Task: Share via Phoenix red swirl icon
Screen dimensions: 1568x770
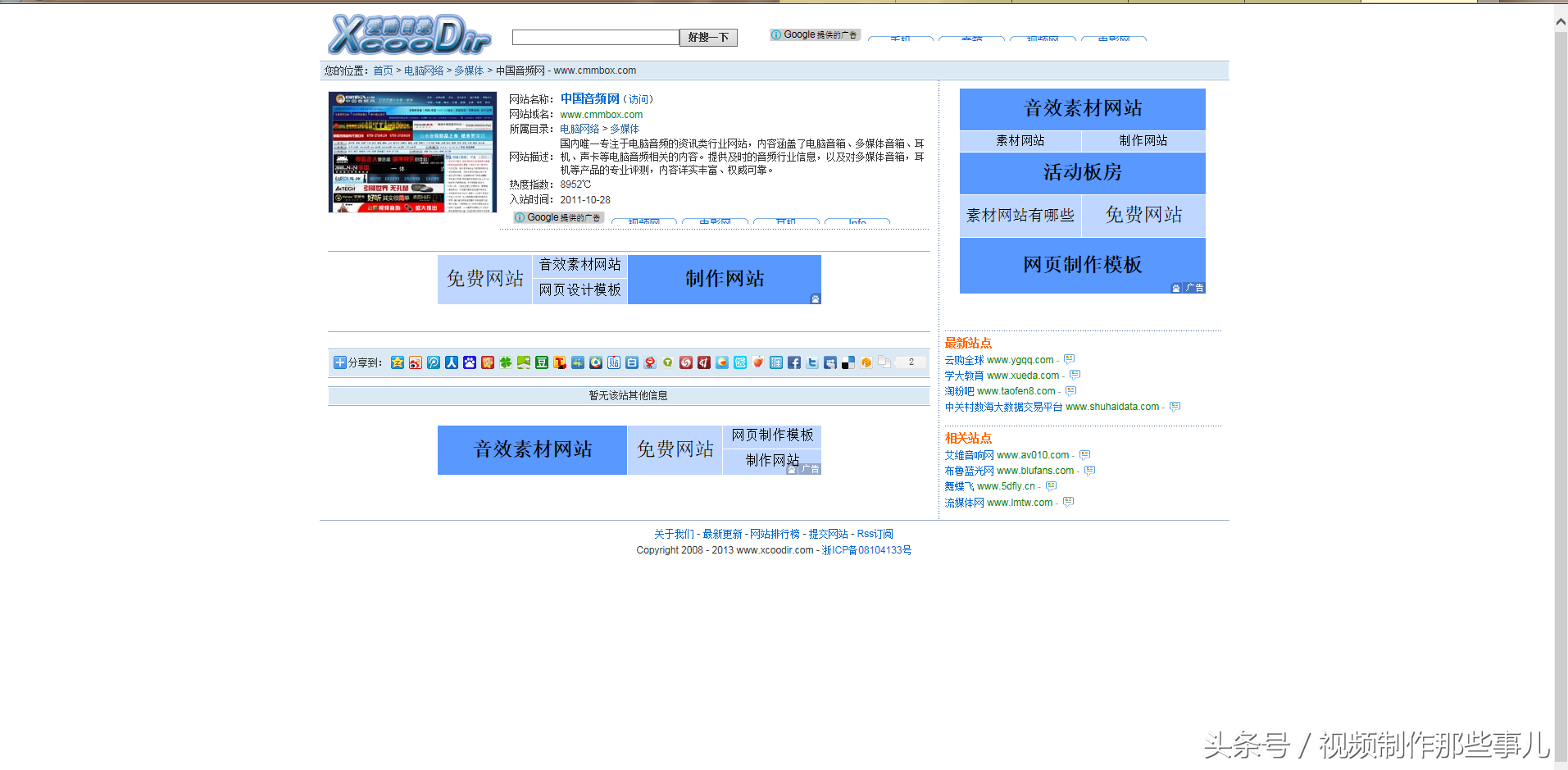Action: pyautogui.click(x=686, y=362)
